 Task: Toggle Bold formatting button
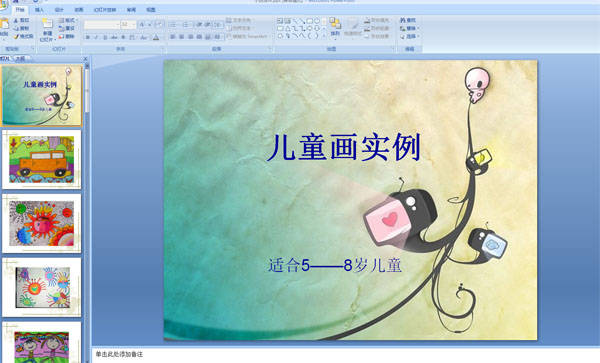88,37
